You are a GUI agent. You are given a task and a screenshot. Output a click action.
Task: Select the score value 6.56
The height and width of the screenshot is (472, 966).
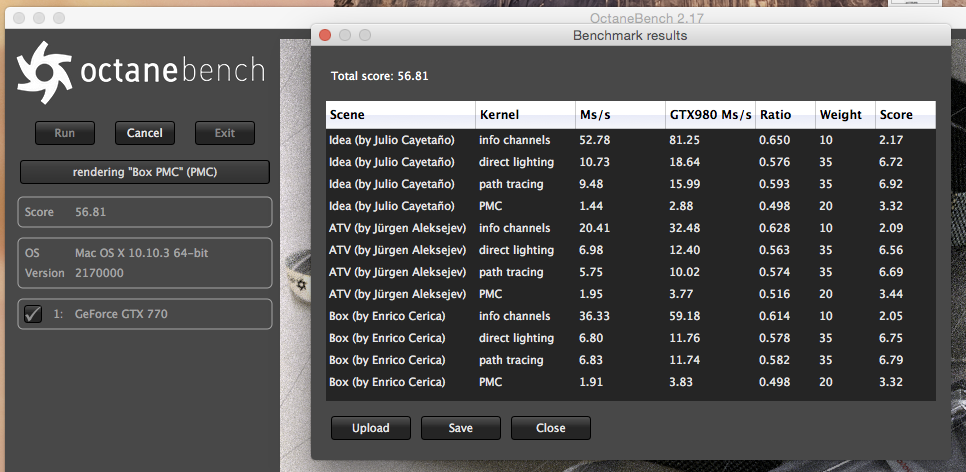pyautogui.click(x=891, y=250)
